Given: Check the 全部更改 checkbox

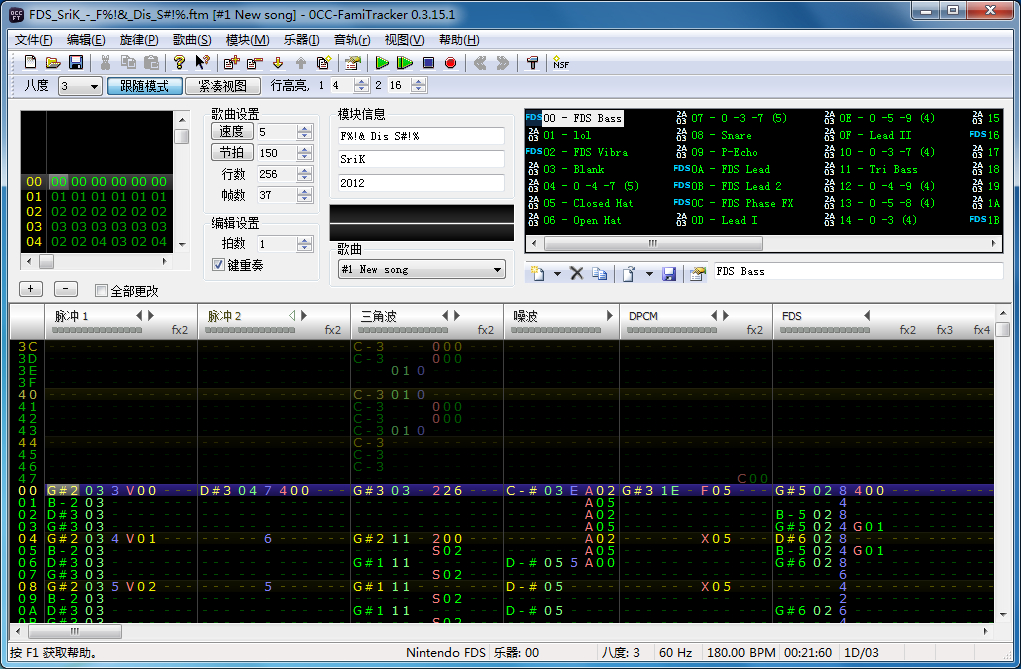Looking at the screenshot, I should tap(101, 291).
